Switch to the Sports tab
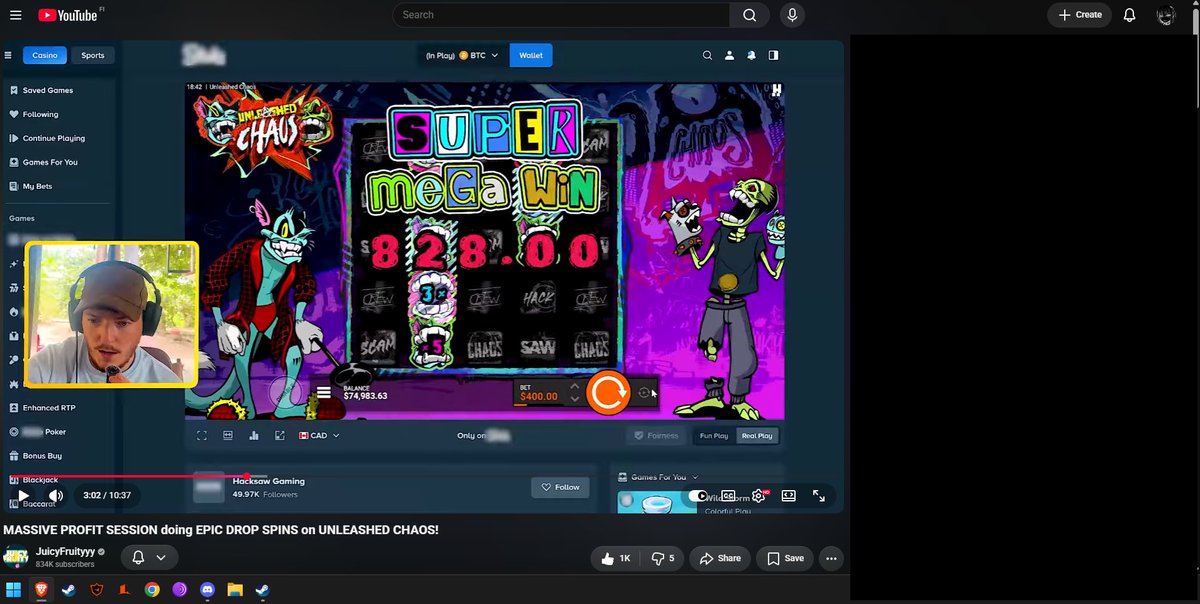 tap(93, 56)
